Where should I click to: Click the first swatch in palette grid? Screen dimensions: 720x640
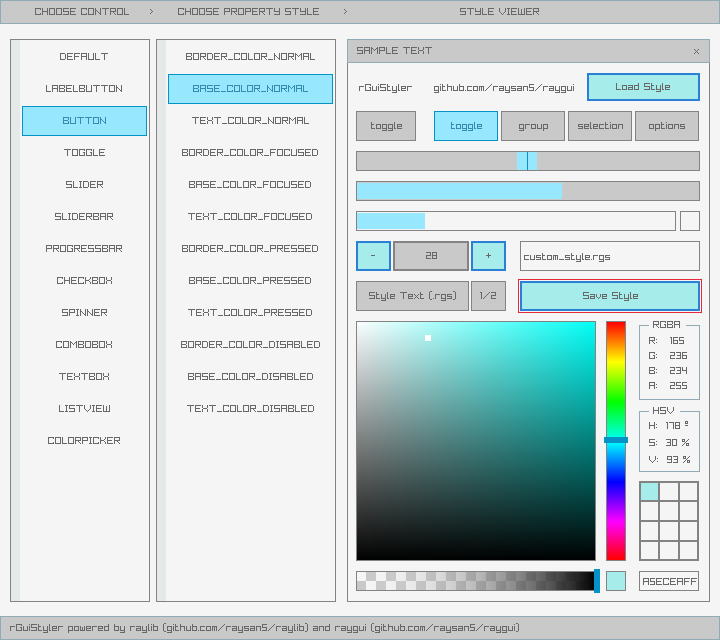tap(650, 491)
